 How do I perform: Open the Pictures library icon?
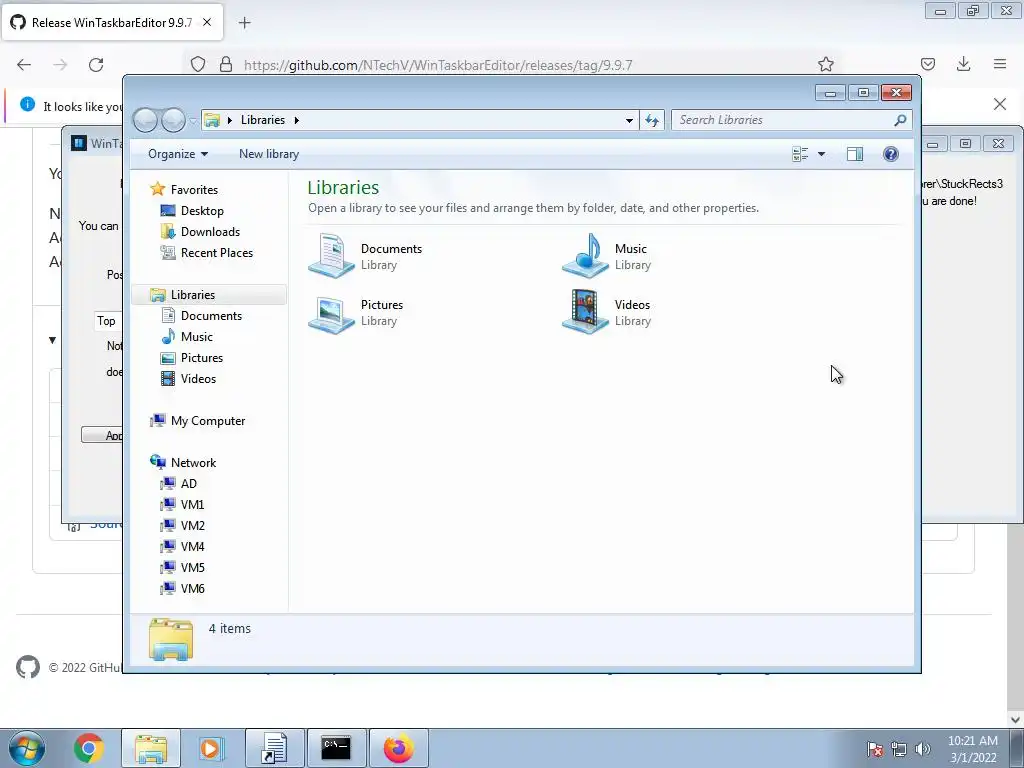(331, 313)
